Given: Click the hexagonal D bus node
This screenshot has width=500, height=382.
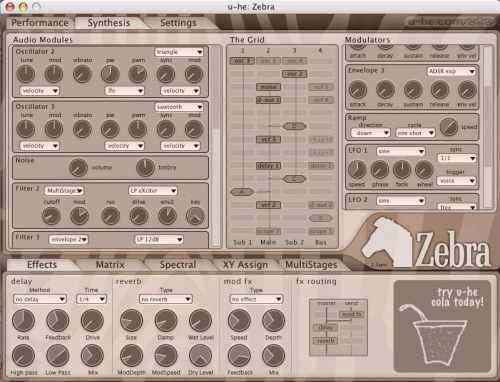Looking at the screenshot, I should [x=294, y=126].
